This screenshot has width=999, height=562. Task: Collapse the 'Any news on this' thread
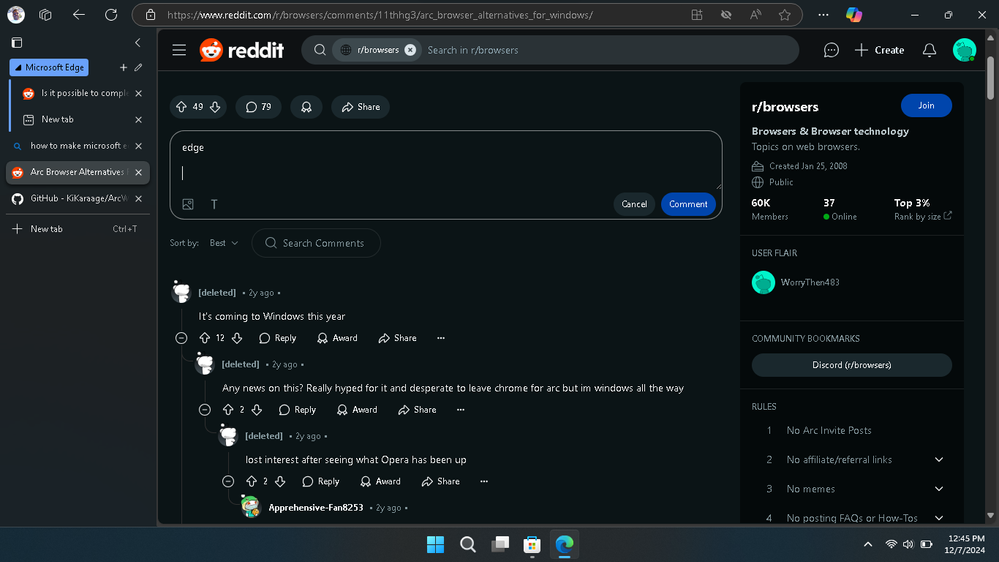(205, 410)
